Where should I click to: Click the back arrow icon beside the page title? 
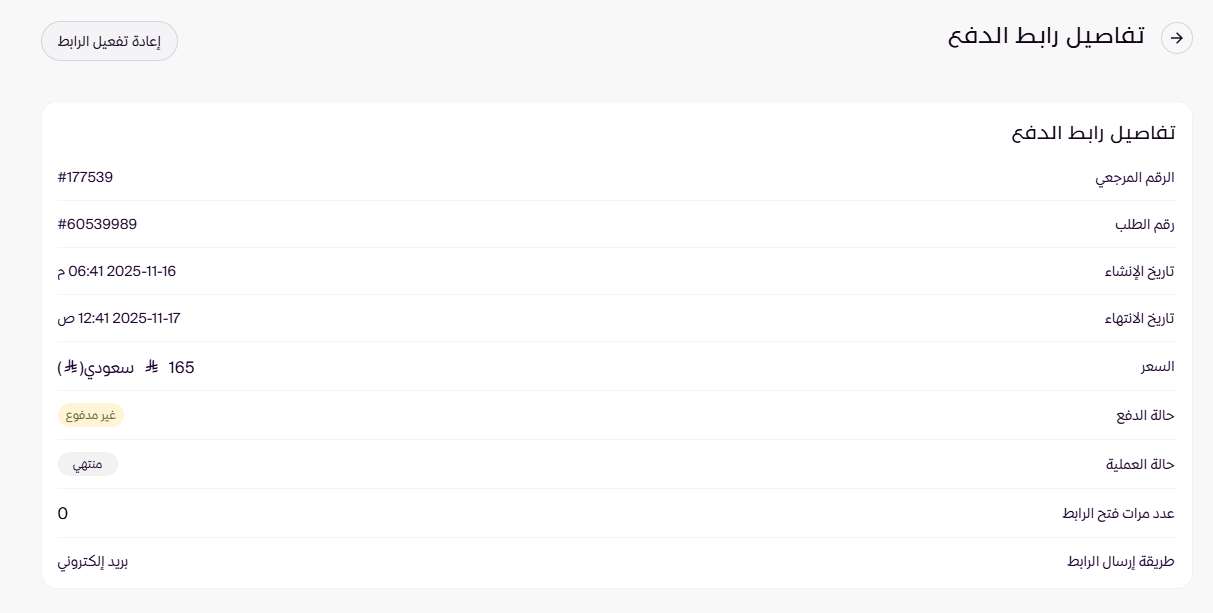point(1176,38)
